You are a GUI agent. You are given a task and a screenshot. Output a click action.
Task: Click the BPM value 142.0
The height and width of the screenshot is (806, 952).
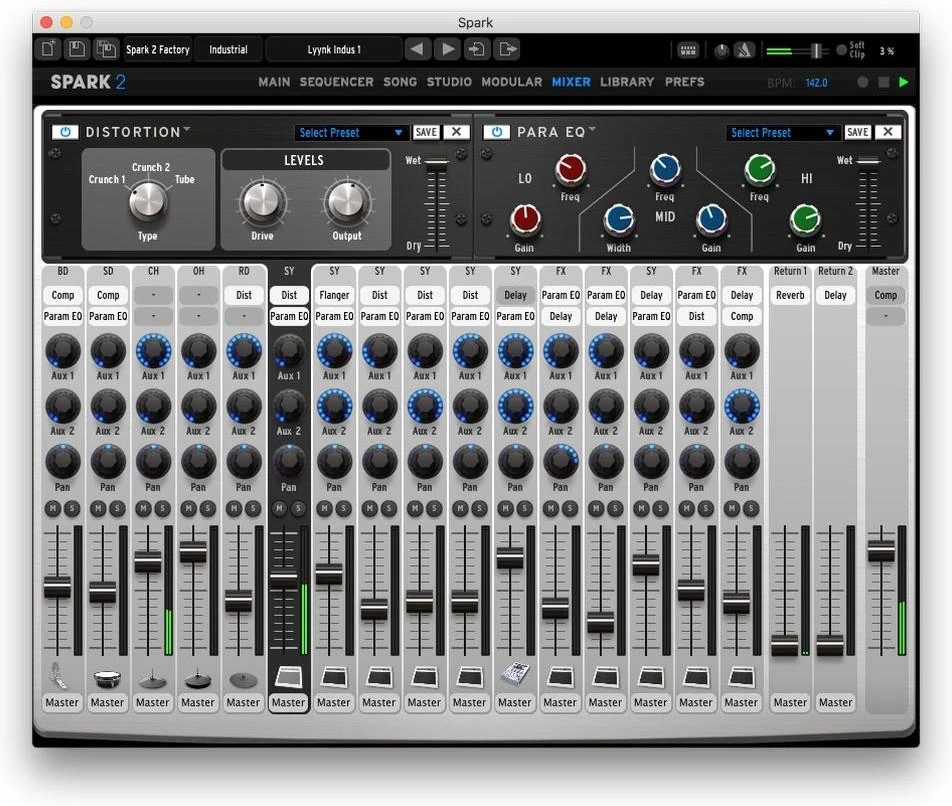[817, 83]
